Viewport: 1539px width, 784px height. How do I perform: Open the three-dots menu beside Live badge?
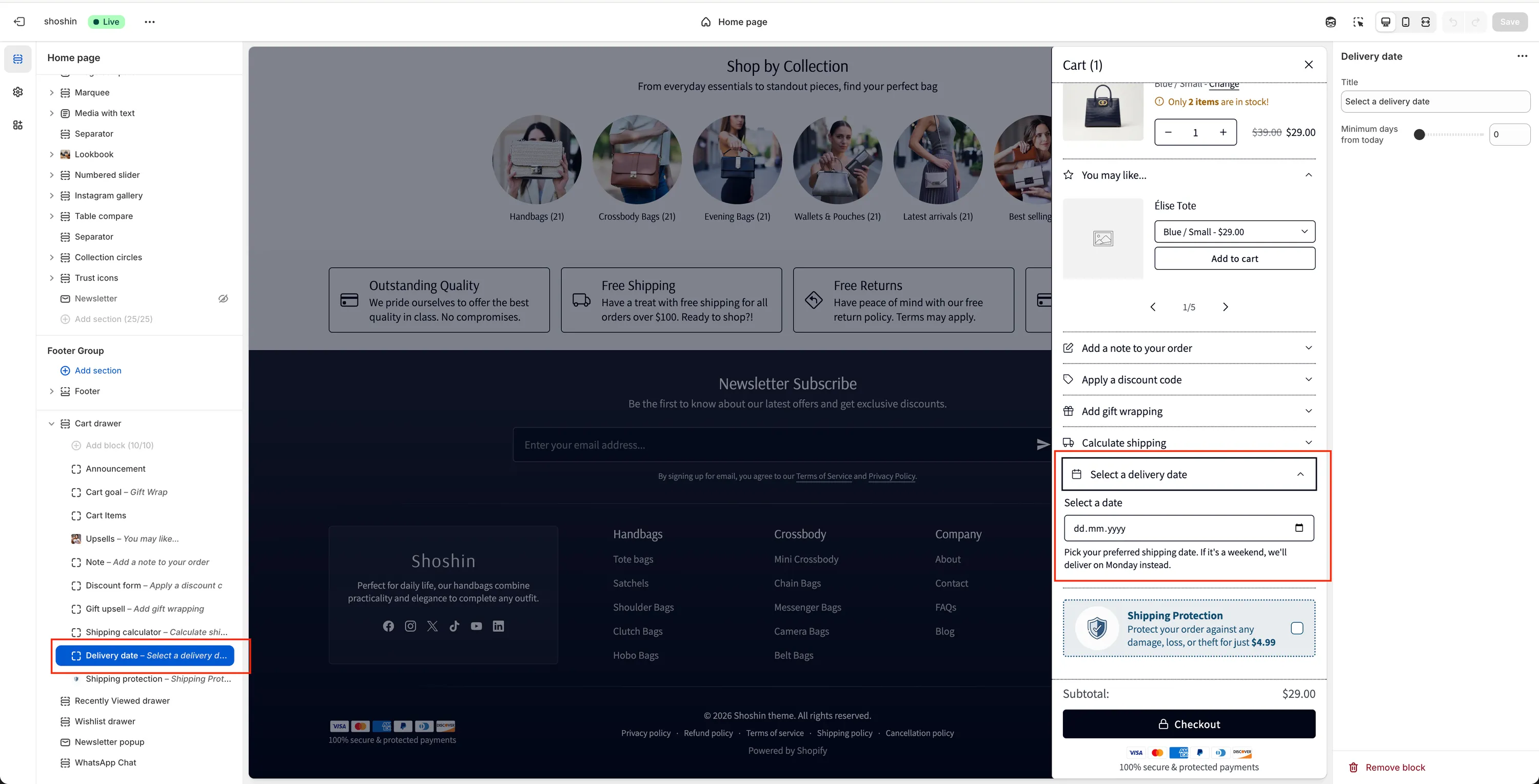click(149, 22)
